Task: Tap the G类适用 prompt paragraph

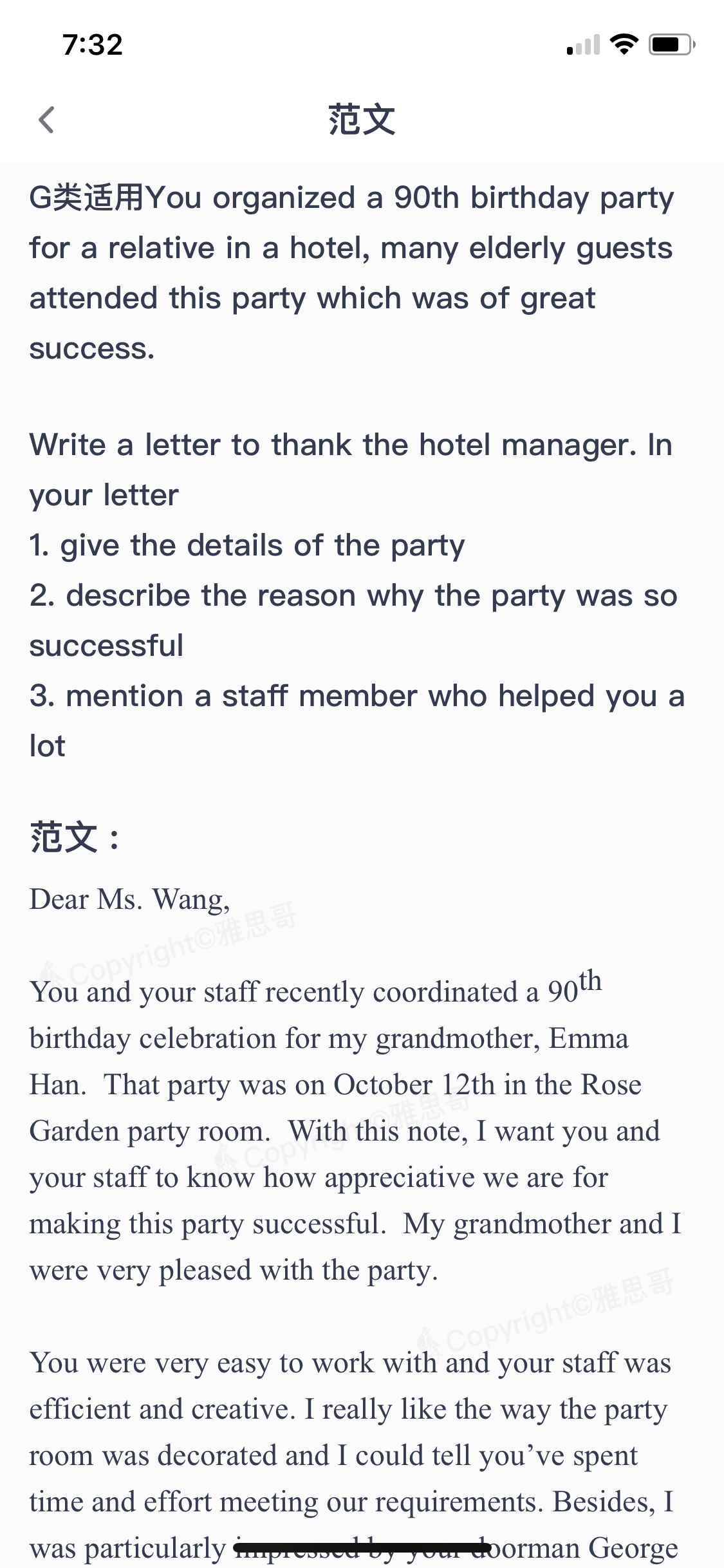Action: pos(351,273)
